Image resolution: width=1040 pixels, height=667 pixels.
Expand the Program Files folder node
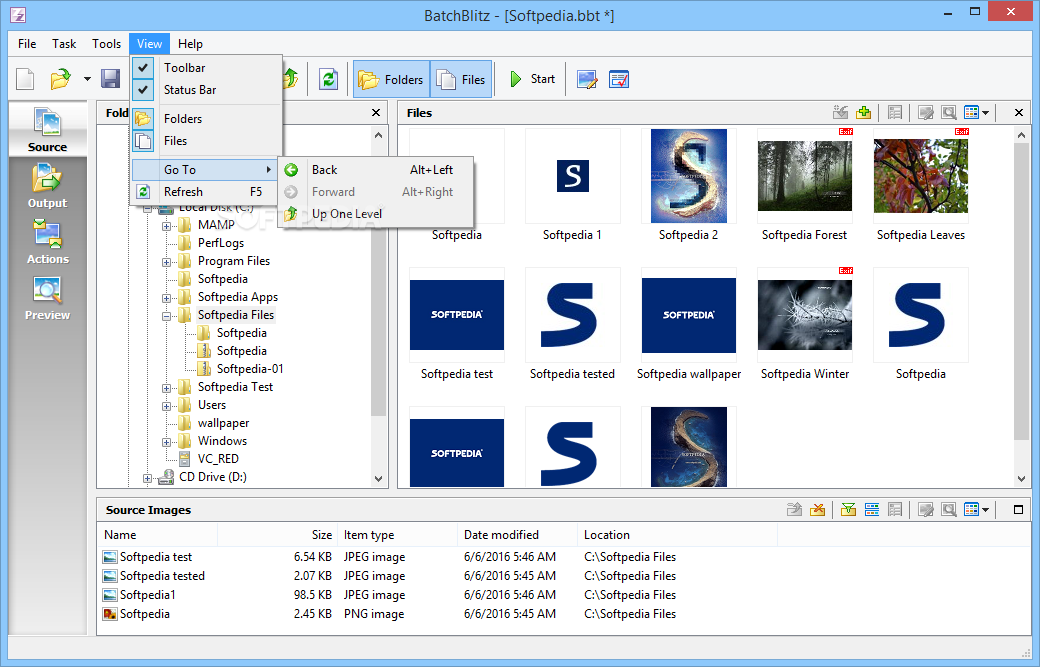tap(166, 262)
